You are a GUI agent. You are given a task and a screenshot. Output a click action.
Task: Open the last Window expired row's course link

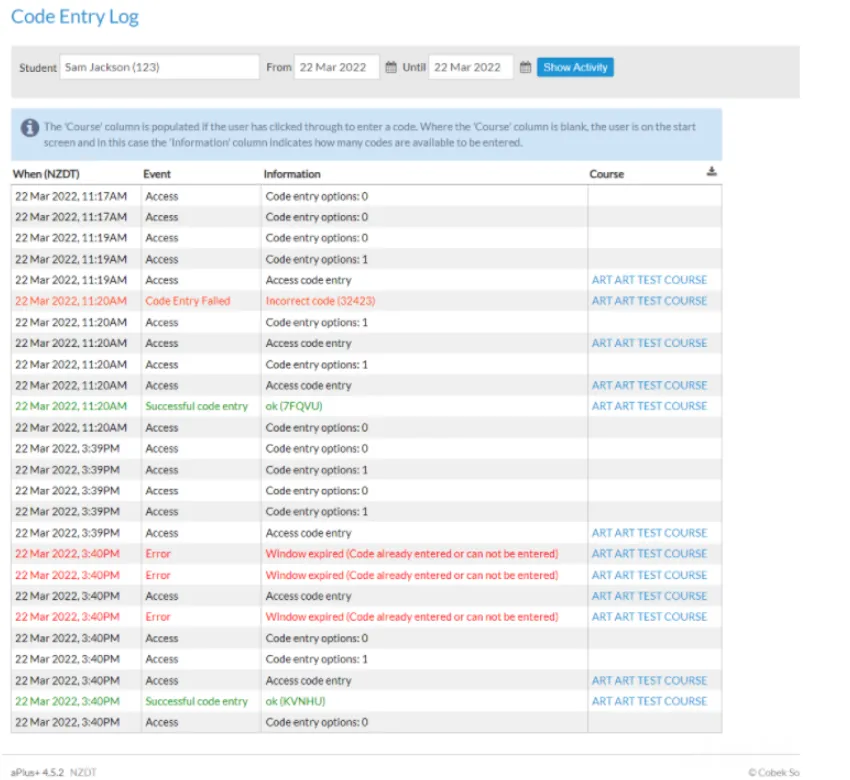coord(649,617)
